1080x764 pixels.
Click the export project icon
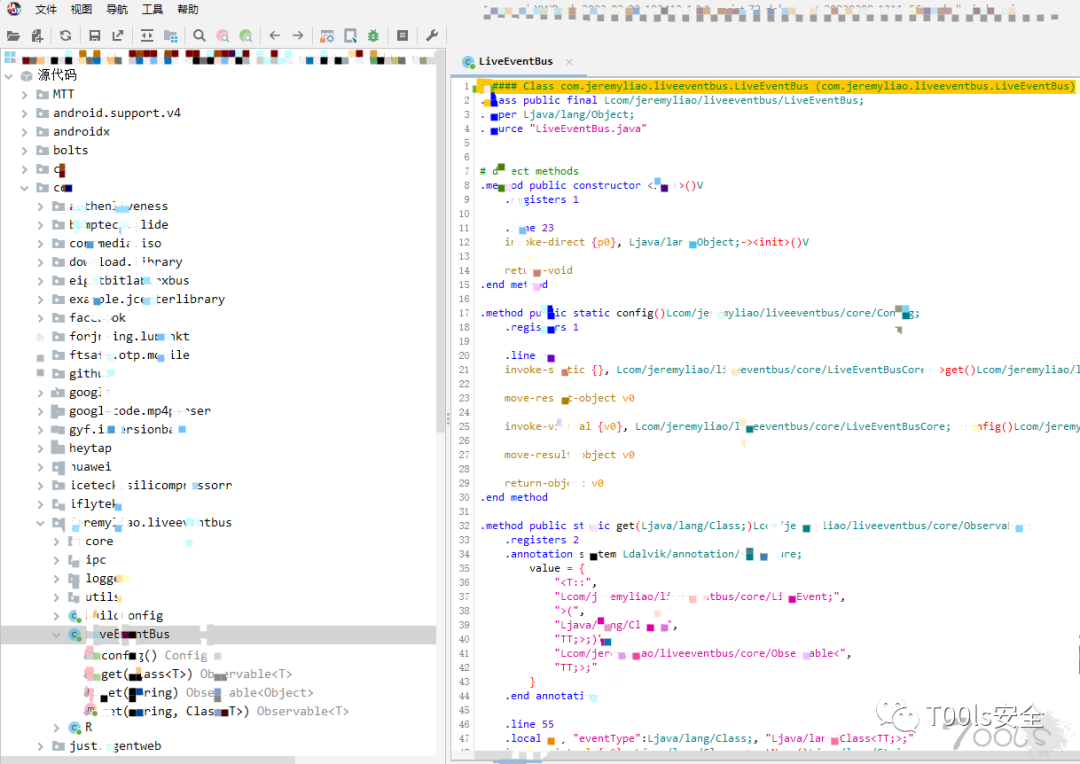coord(118,36)
